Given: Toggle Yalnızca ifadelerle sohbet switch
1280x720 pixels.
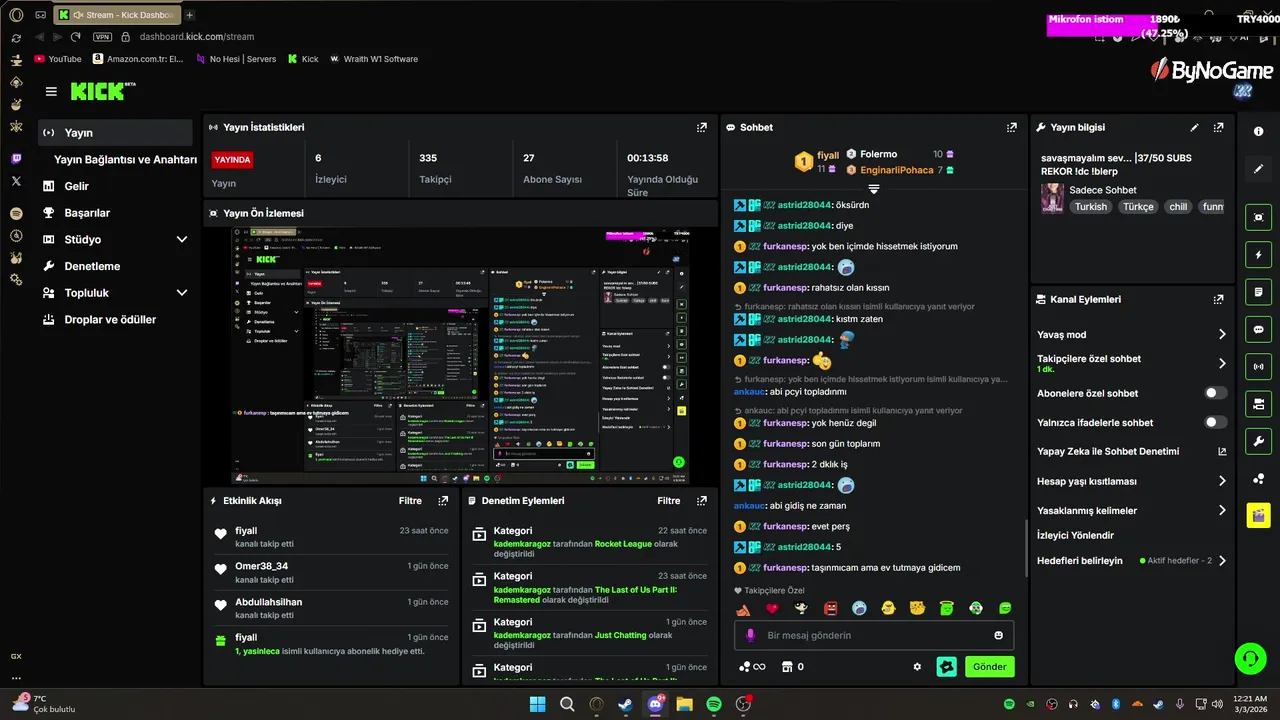Looking at the screenshot, I should (x=1215, y=422).
